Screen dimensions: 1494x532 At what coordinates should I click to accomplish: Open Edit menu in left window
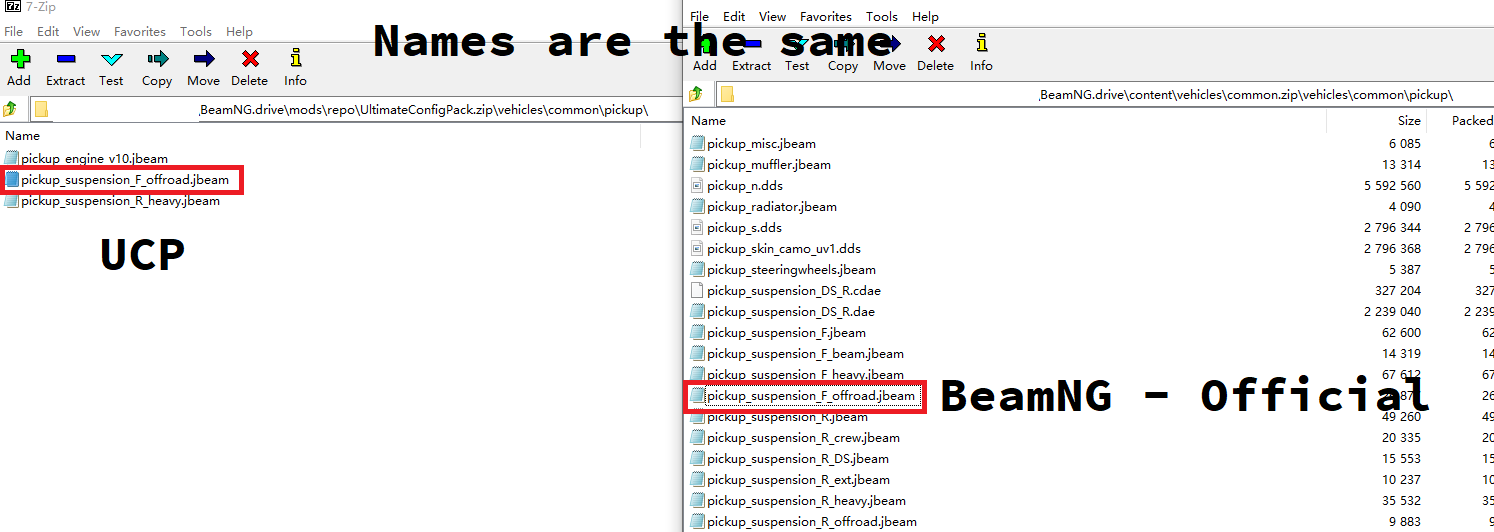point(48,32)
